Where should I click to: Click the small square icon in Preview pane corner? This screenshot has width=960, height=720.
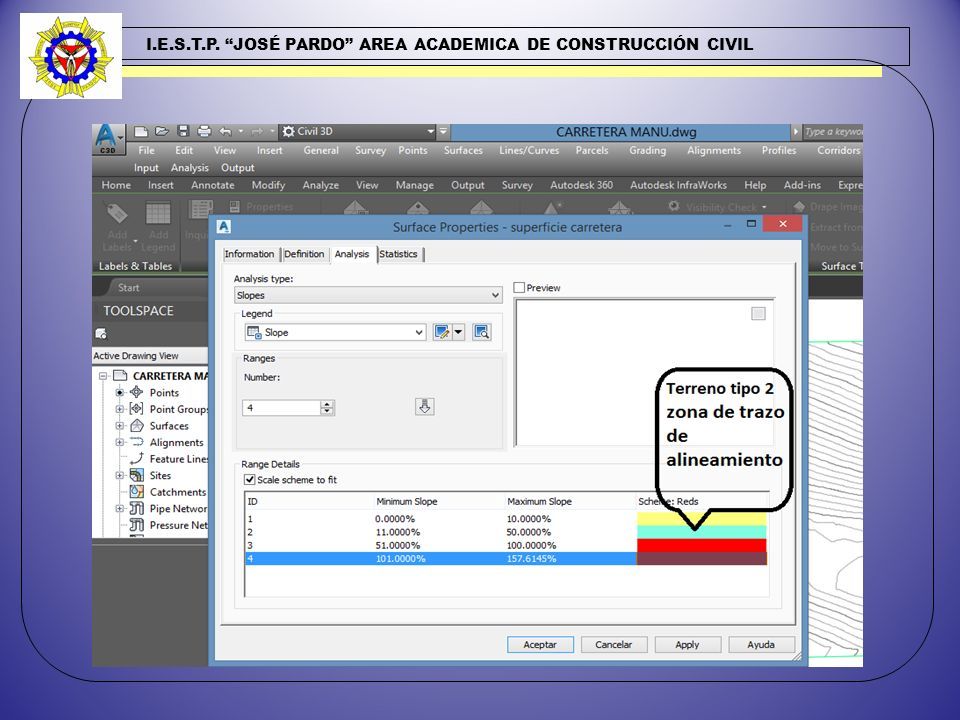pyautogui.click(x=758, y=313)
